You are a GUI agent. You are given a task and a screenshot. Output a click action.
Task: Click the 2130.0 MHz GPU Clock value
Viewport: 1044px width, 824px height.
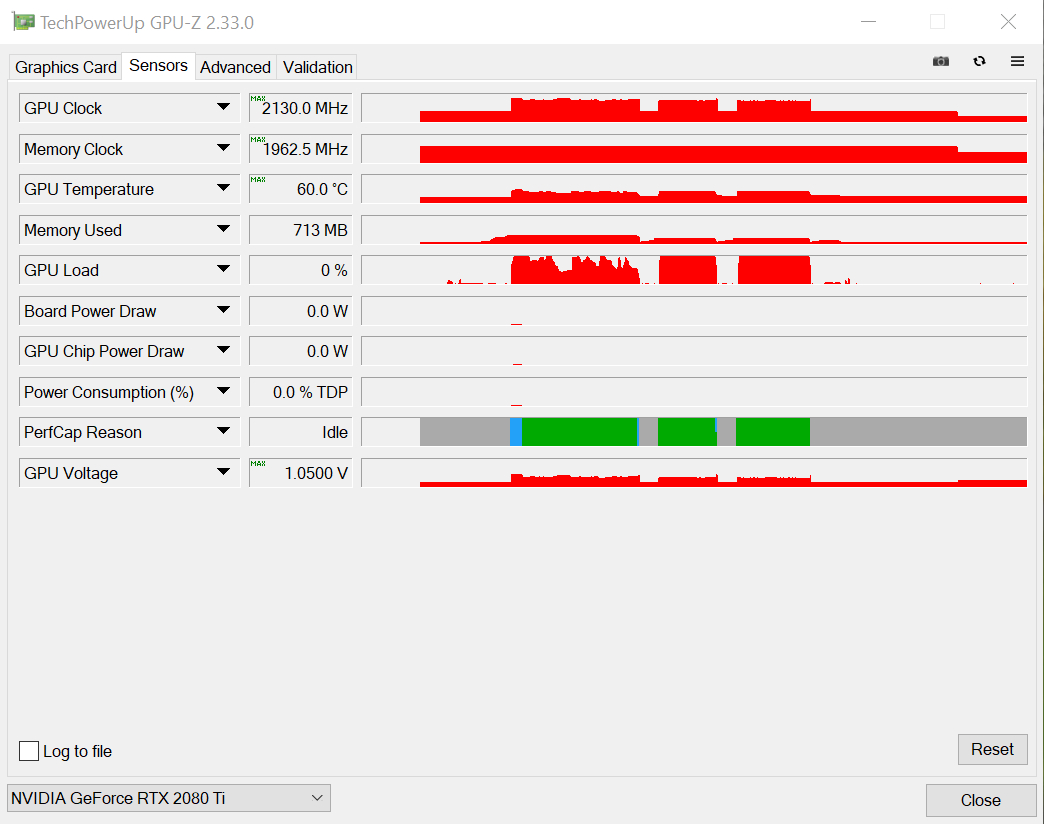(x=301, y=108)
